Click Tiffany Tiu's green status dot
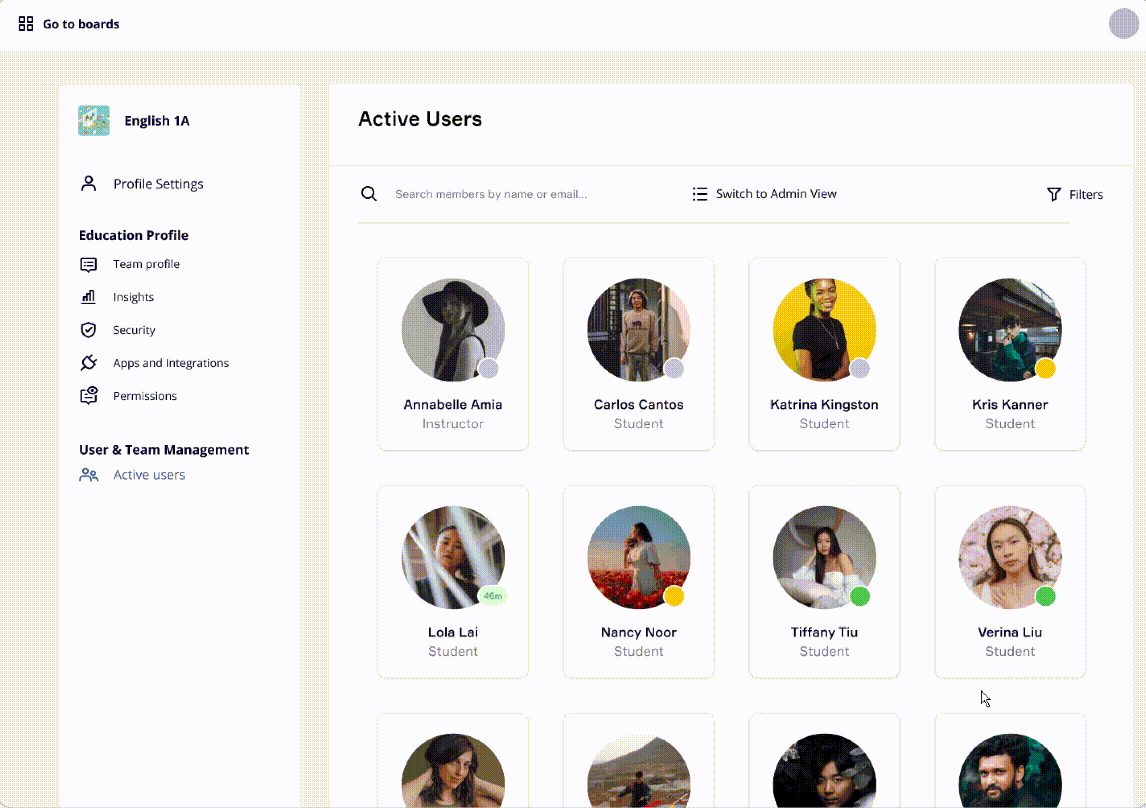 pyautogui.click(x=860, y=596)
